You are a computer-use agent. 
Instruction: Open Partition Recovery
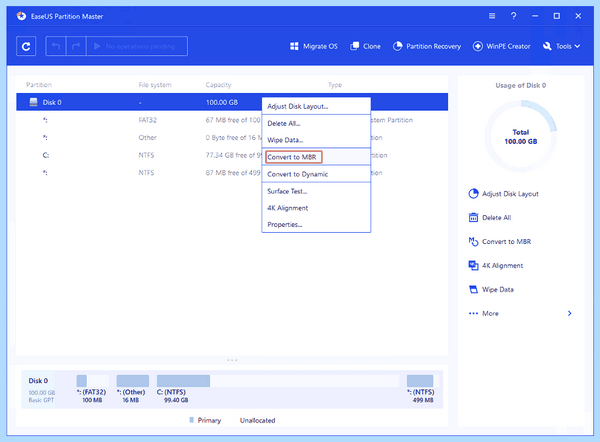tap(427, 46)
